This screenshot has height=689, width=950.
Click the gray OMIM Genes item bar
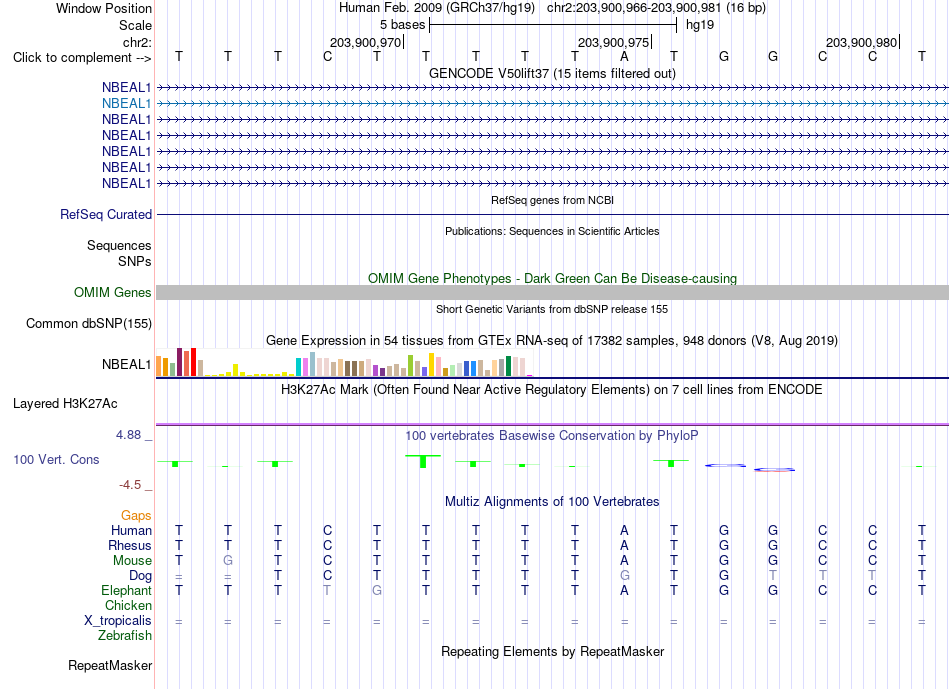coord(552,293)
